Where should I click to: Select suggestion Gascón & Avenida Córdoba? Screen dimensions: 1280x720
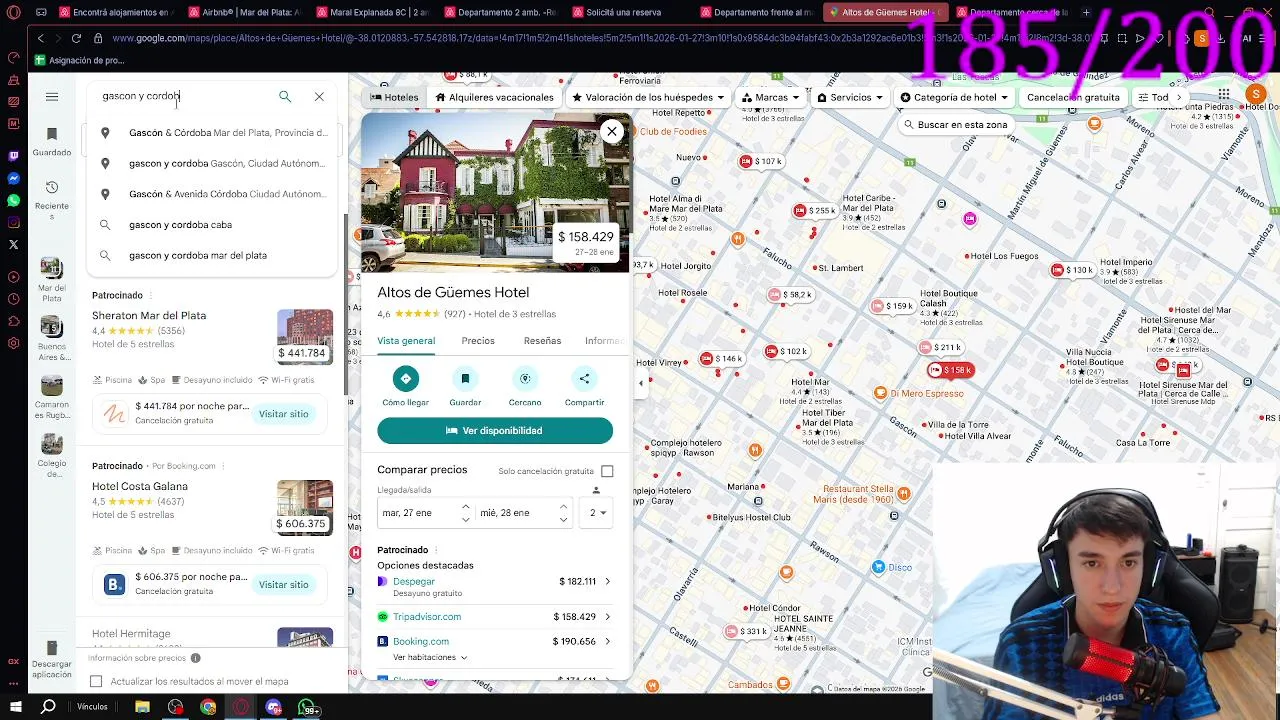(x=212, y=194)
